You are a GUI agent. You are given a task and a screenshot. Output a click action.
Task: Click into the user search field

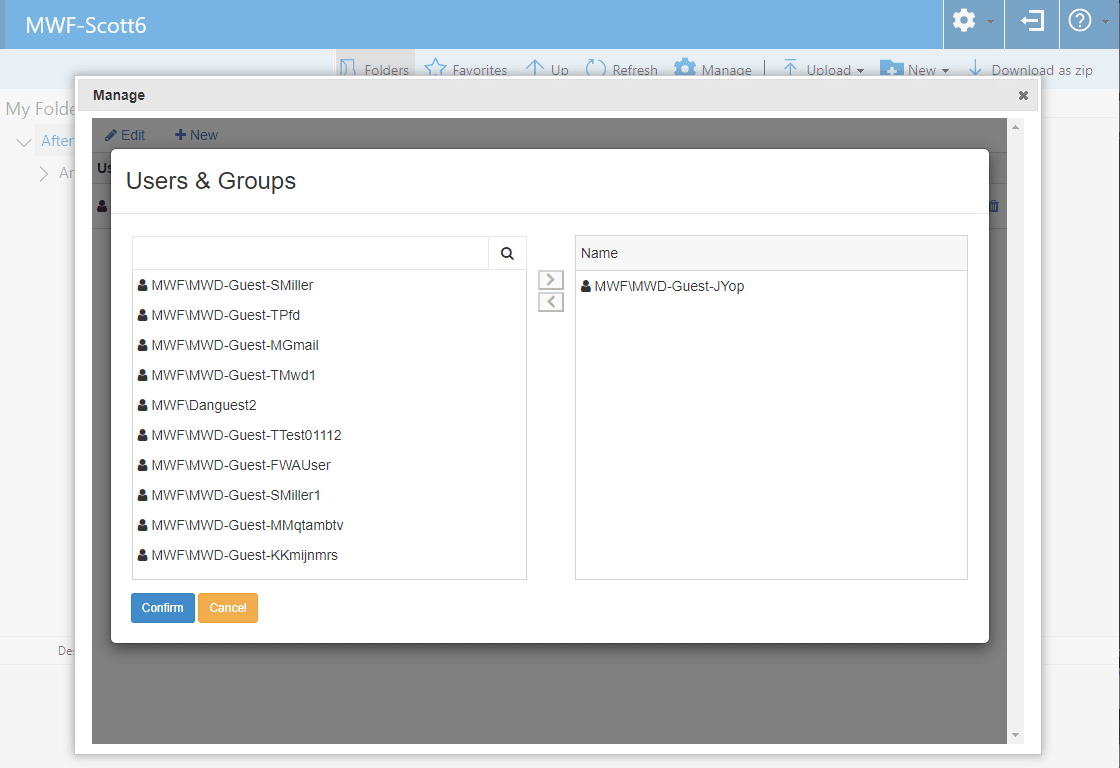[x=310, y=254]
